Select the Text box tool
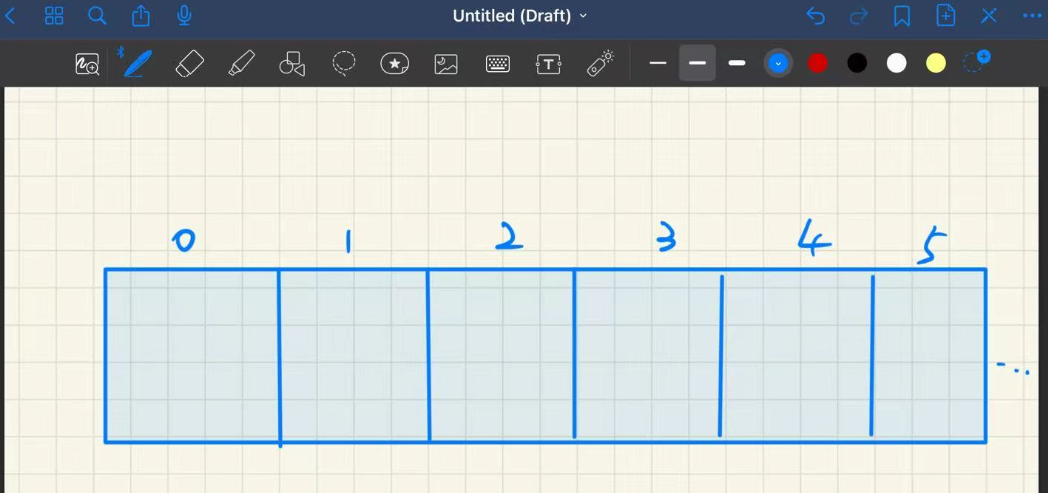Image resolution: width=1048 pixels, height=493 pixels. [x=548, y=64]
